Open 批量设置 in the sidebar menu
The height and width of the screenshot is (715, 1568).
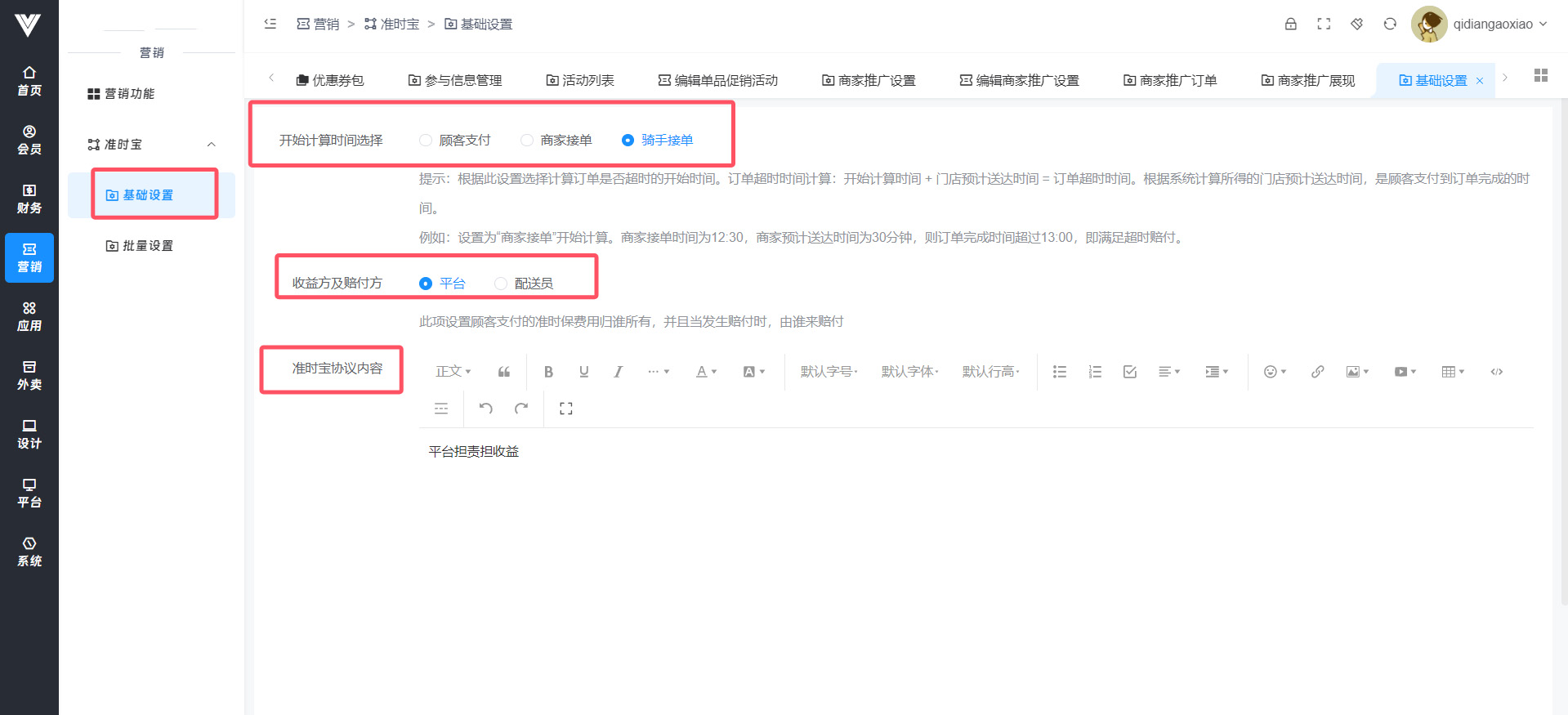[x=147, y=246]
